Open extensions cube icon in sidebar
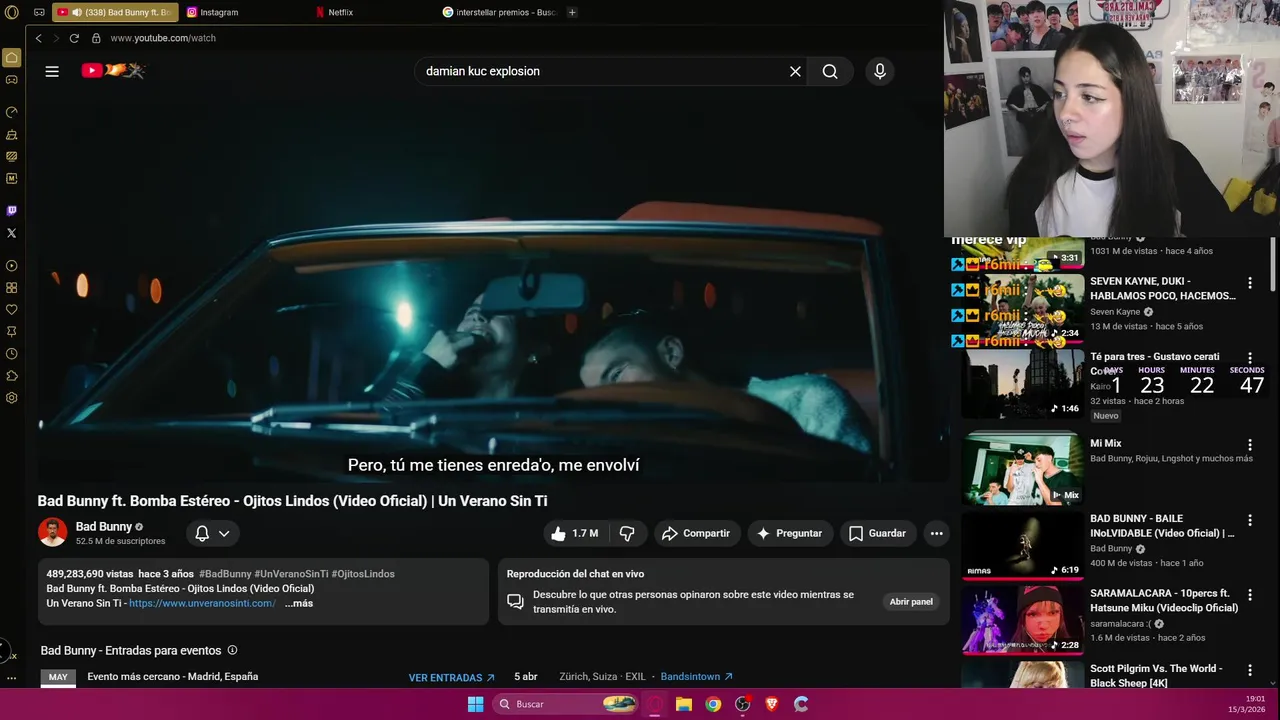 click(12, 376)
